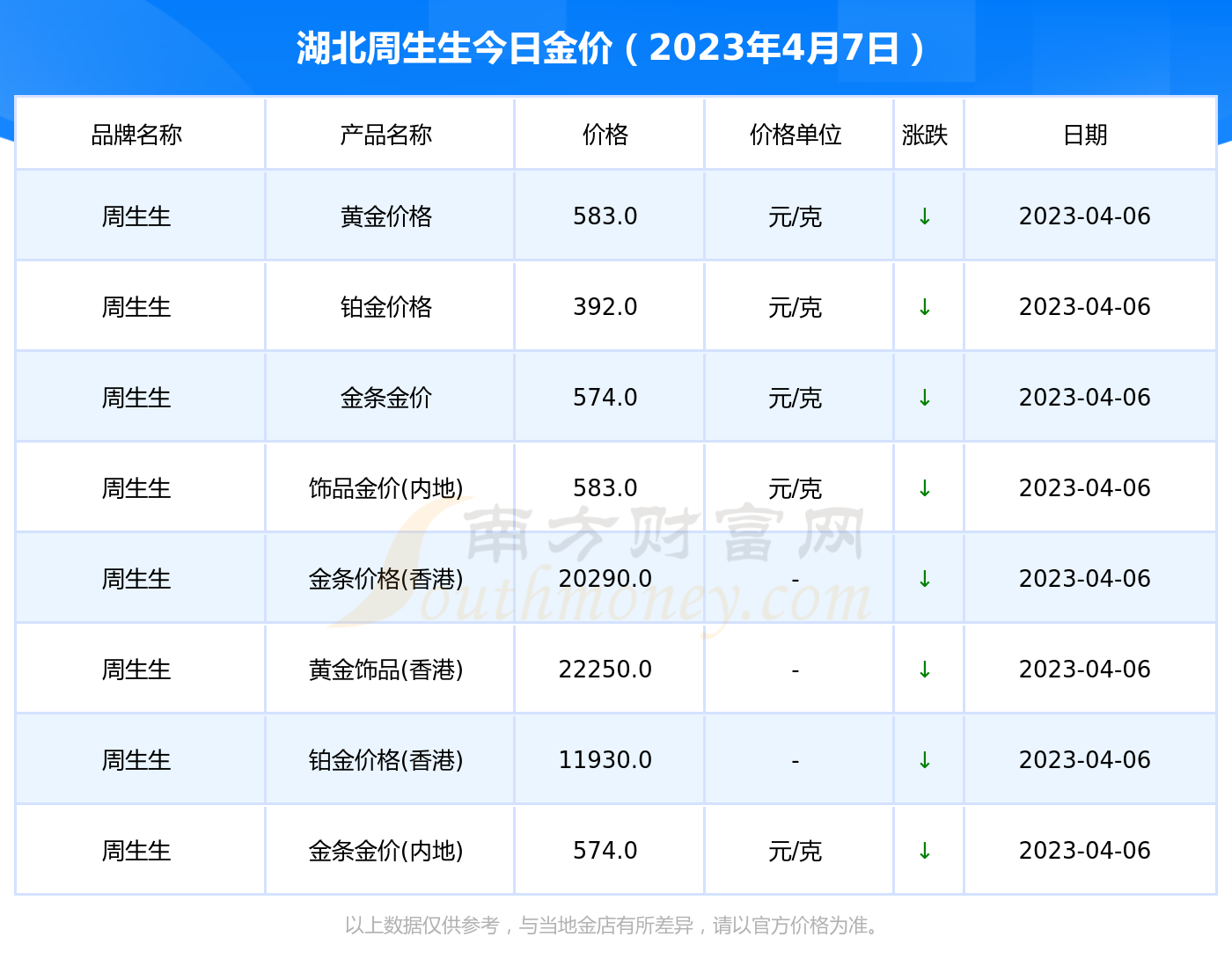Click the down arrow in the 金条金价(内地) row
The height and width of the screenshot is (959, 1232).
925,851
